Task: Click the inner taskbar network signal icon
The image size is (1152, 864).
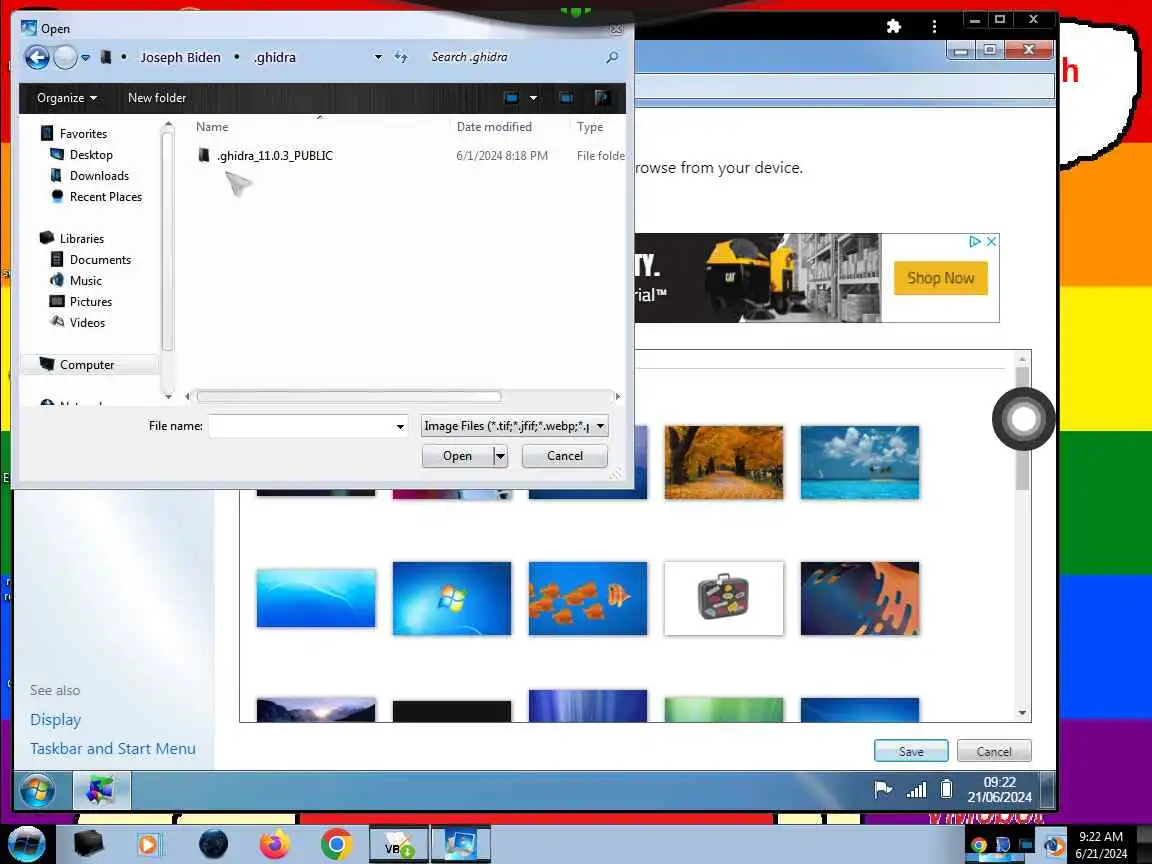Action: point(916,790)
